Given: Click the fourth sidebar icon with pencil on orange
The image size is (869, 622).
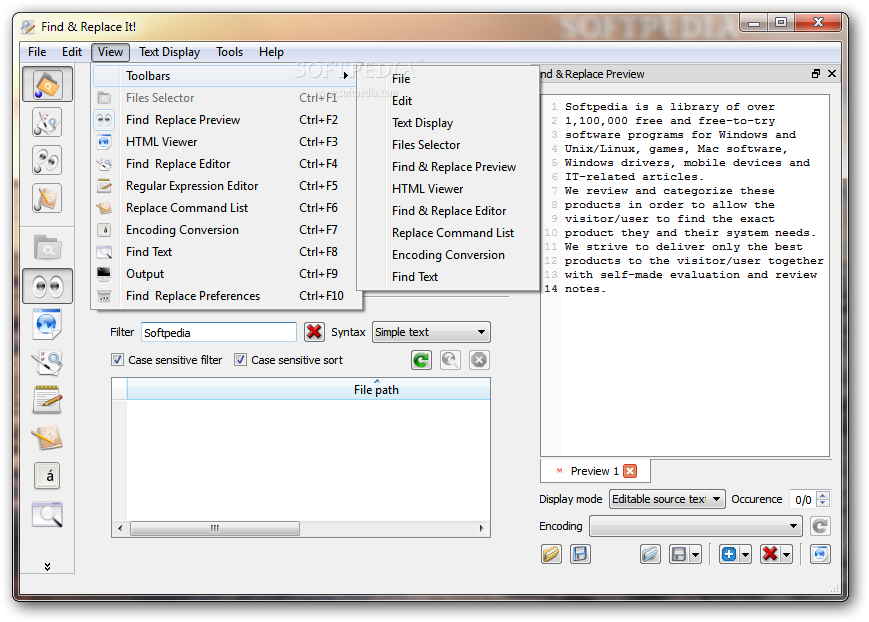Looking at the screenshot, I should pyautogui.click(x=47, y=198).
